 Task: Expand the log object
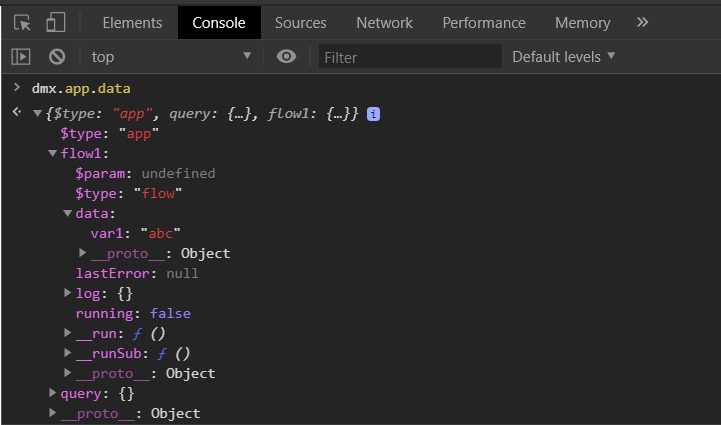coord(68,293)
